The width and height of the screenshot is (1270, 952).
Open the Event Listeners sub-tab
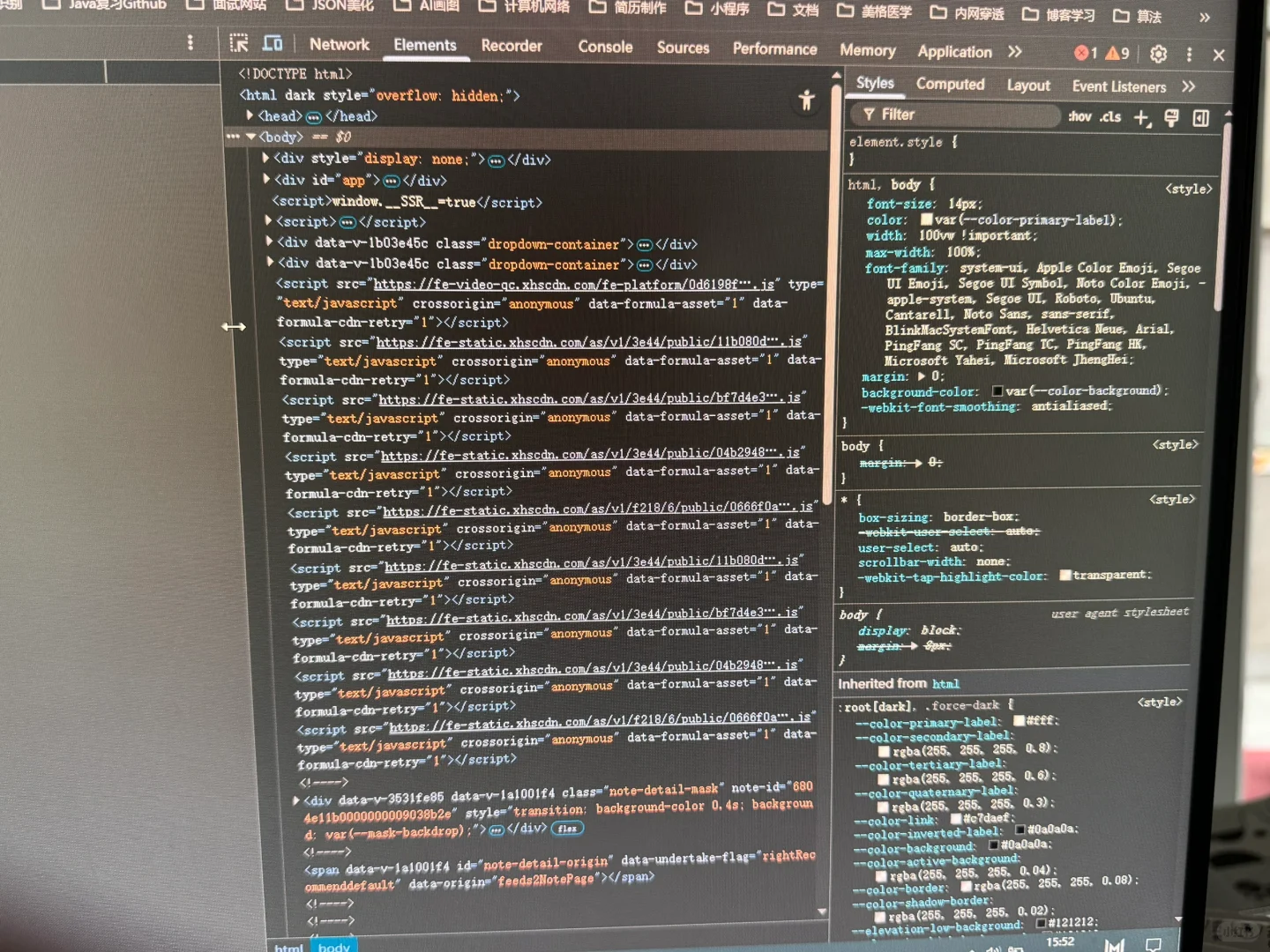coord(1118,86)
